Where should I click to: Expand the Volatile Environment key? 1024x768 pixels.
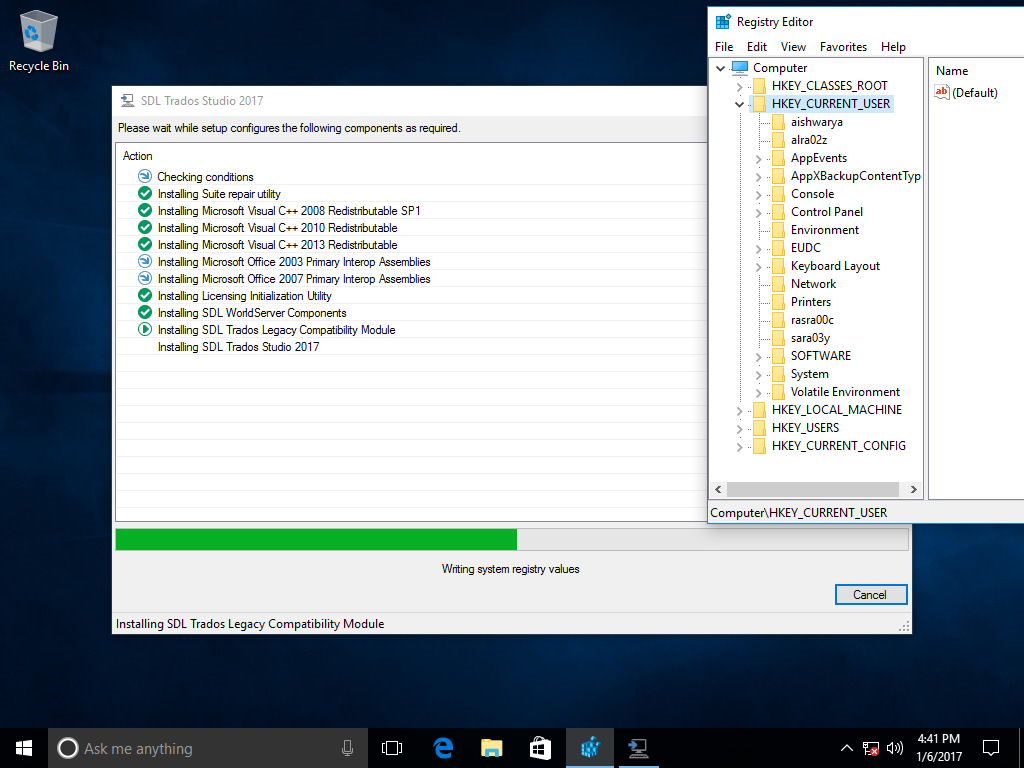coord(758,392)
